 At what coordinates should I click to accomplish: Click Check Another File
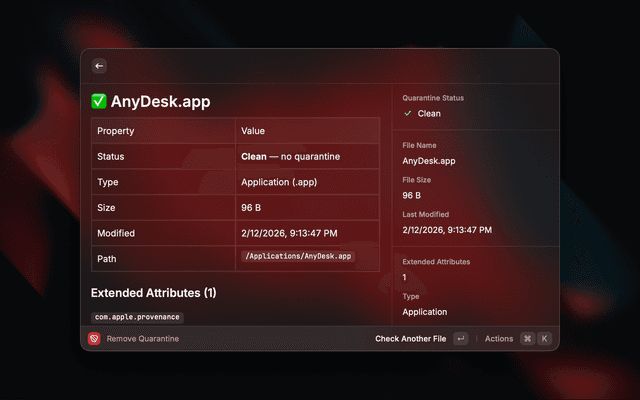coord(410,339)
